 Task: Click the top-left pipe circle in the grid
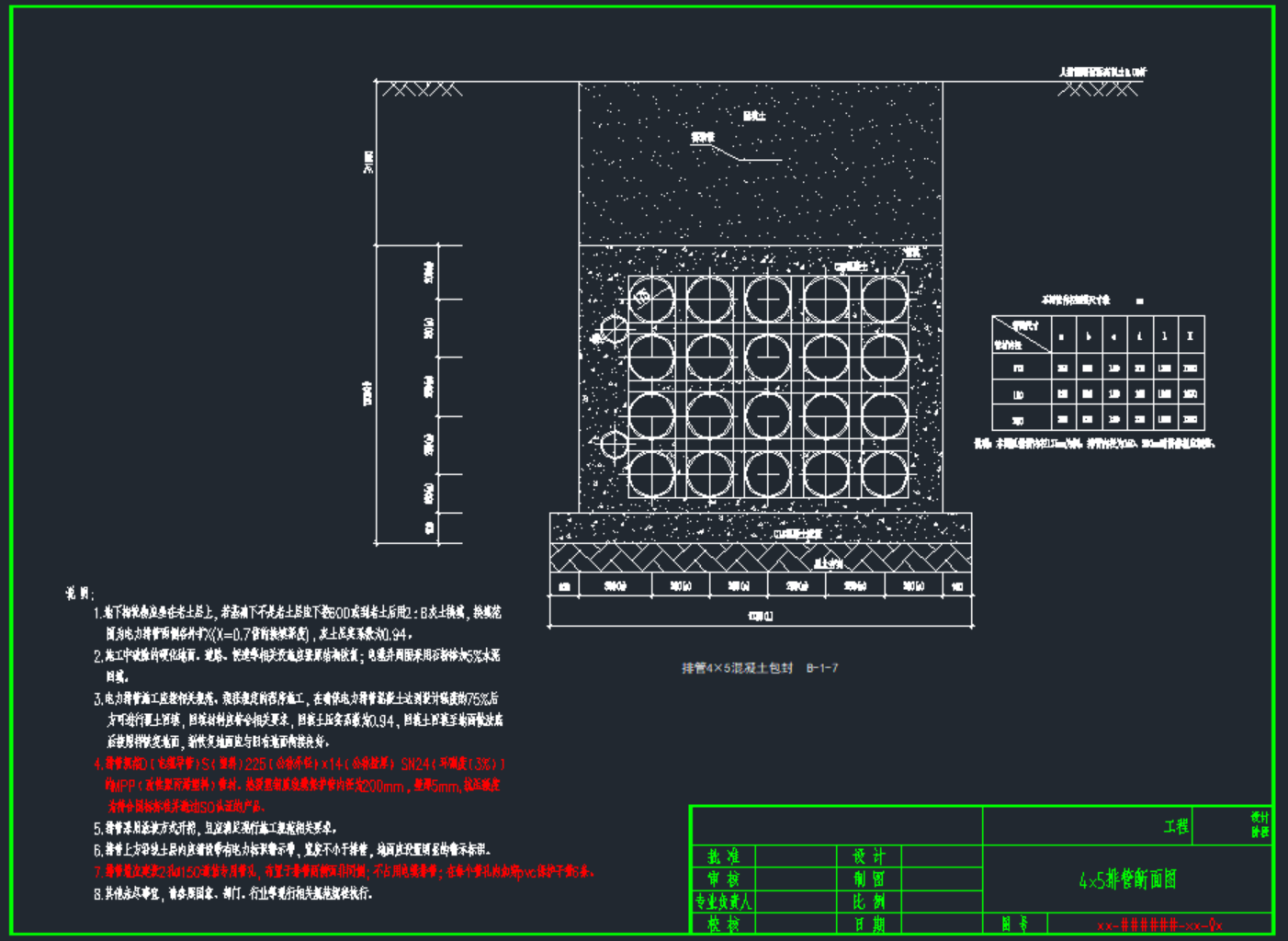tap(652, 300)
